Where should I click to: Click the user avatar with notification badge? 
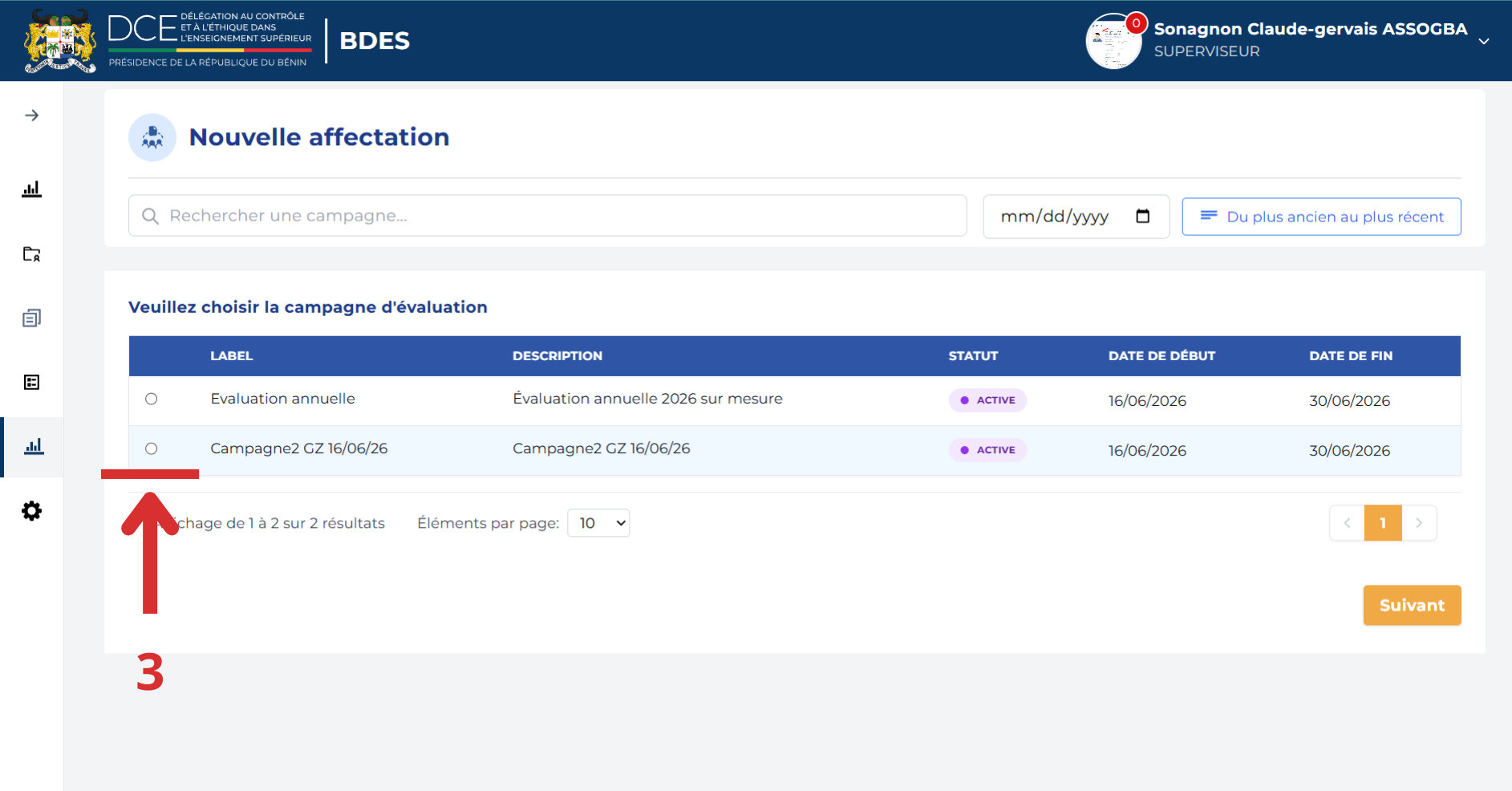pyautogui.click(x=1114, y=41)
